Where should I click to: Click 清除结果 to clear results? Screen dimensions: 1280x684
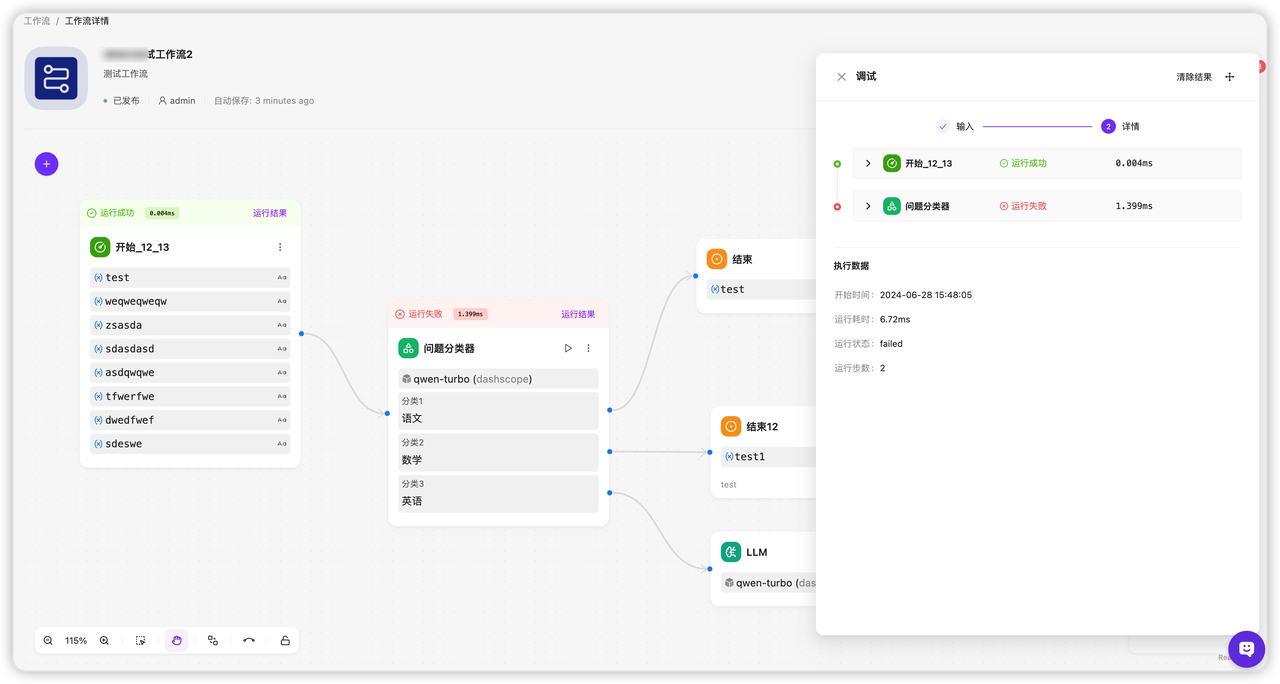[x=1194, y=77]
